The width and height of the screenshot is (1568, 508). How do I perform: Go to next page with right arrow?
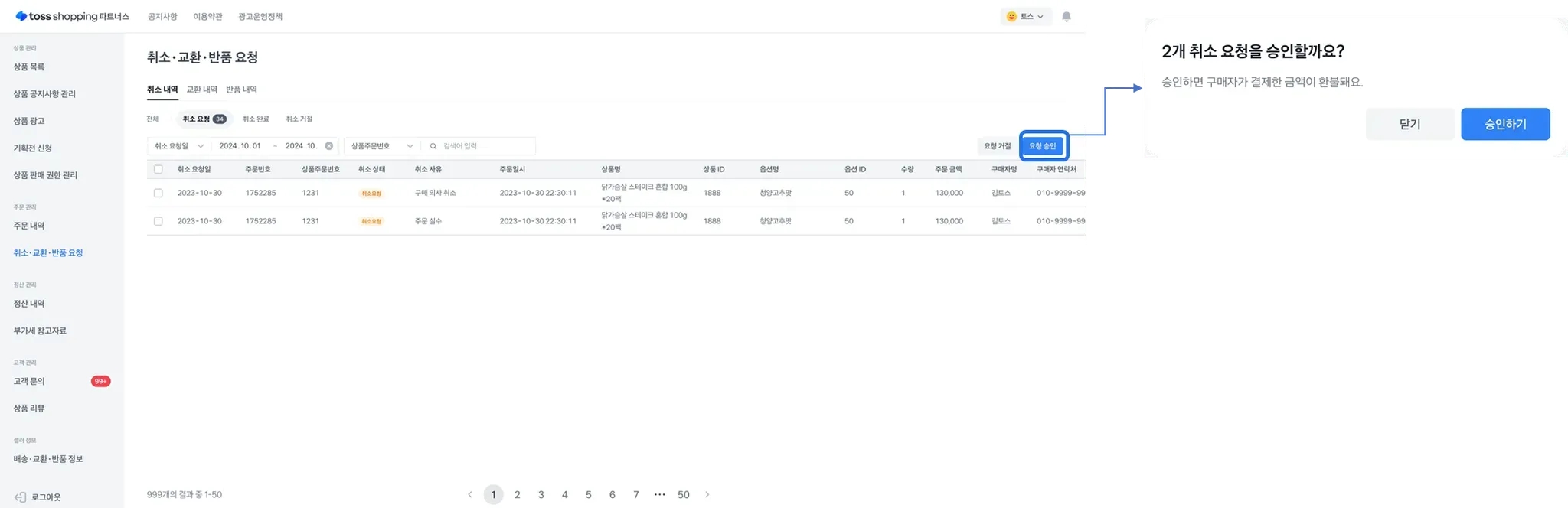[707, 495]
